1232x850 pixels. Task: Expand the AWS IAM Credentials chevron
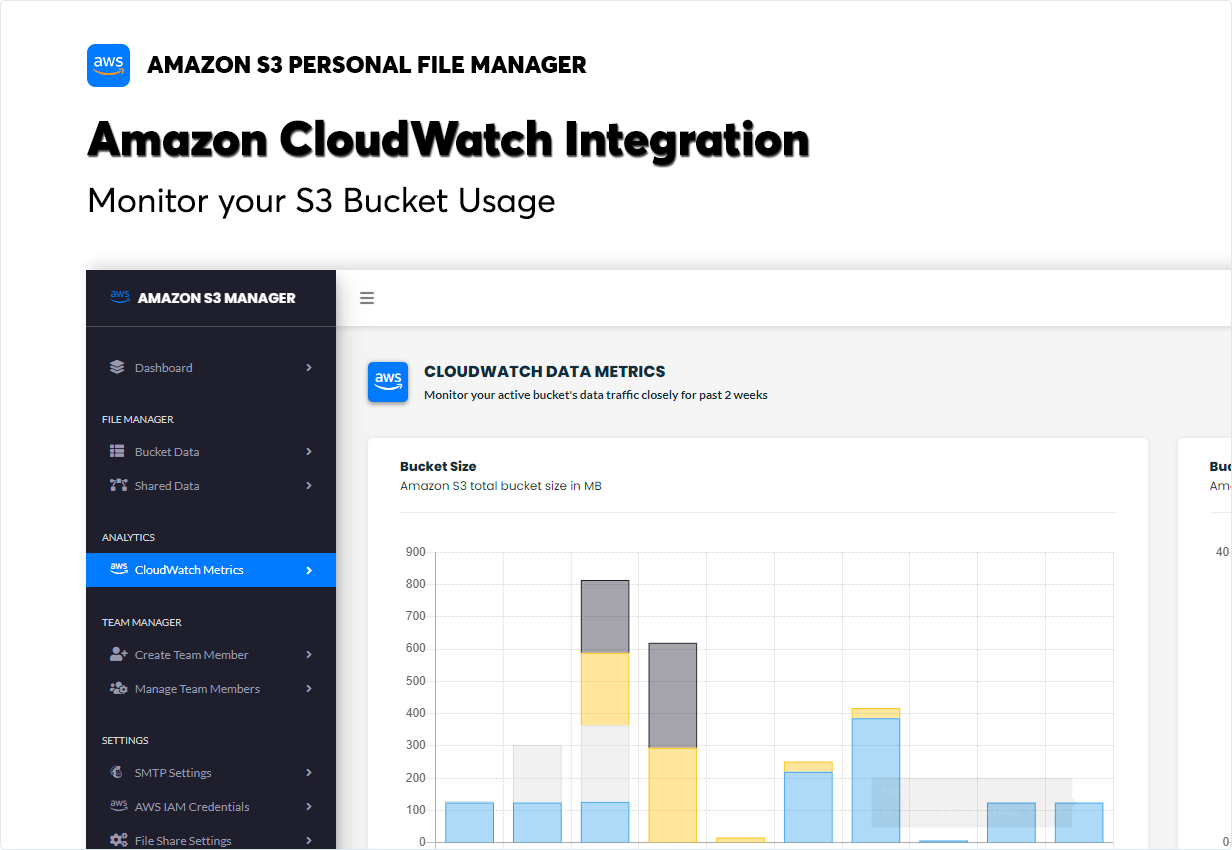pos(309,807)
